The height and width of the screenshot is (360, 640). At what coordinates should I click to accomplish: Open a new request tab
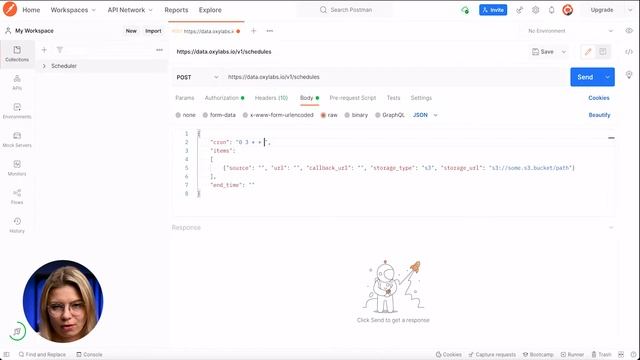253,31
